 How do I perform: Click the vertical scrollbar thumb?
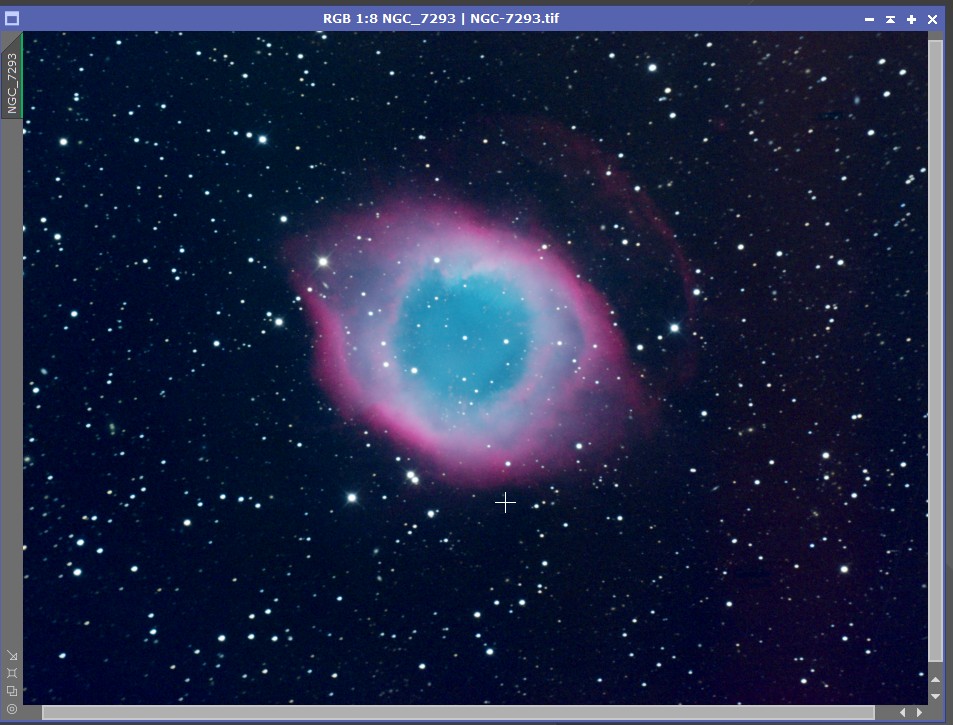coord(935,350)
